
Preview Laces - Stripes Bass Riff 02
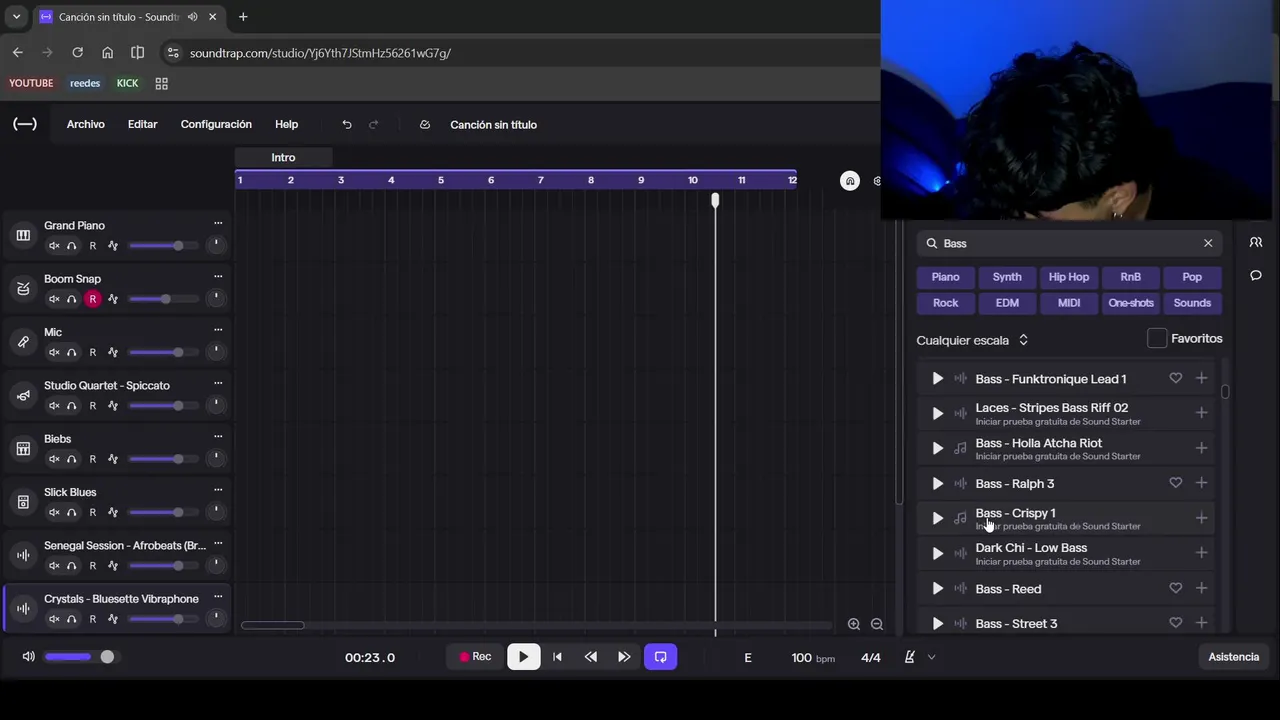937,413
